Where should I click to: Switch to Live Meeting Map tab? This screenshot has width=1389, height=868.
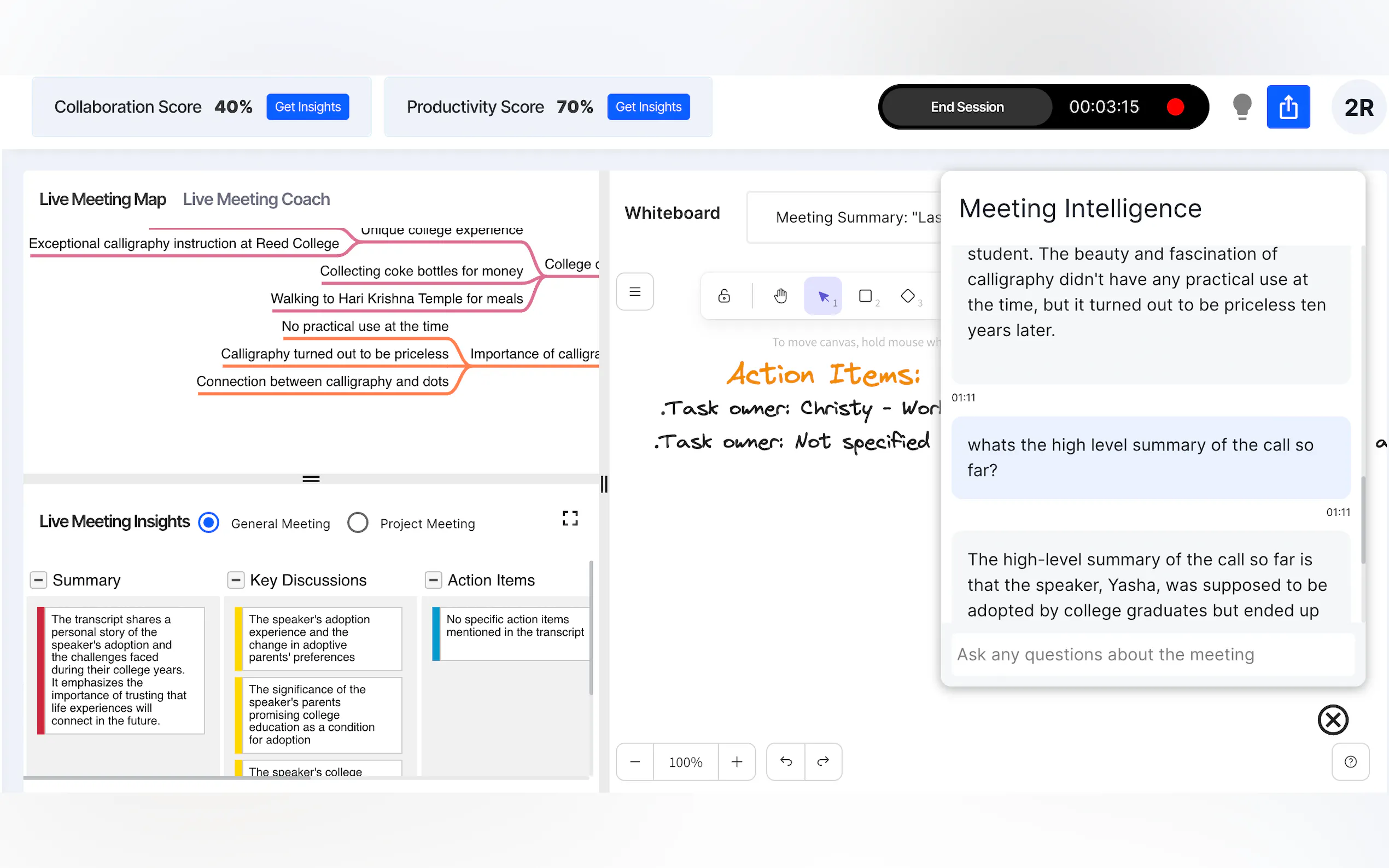coord(102,199)
